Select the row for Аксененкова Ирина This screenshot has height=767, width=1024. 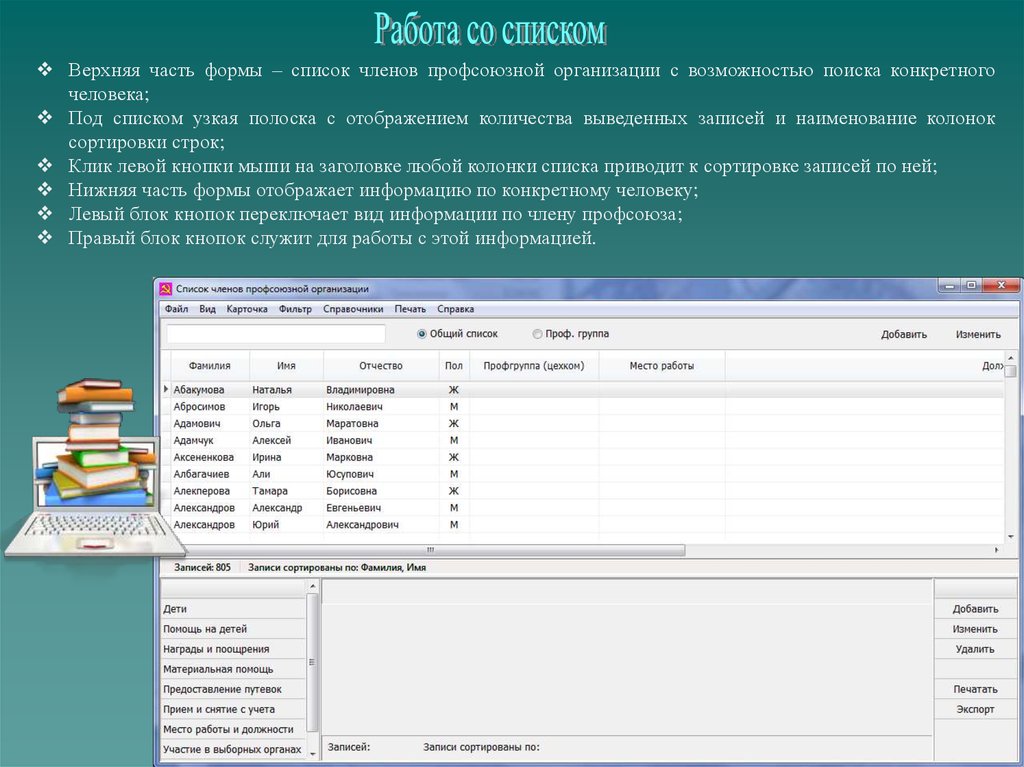click(300, 457)
